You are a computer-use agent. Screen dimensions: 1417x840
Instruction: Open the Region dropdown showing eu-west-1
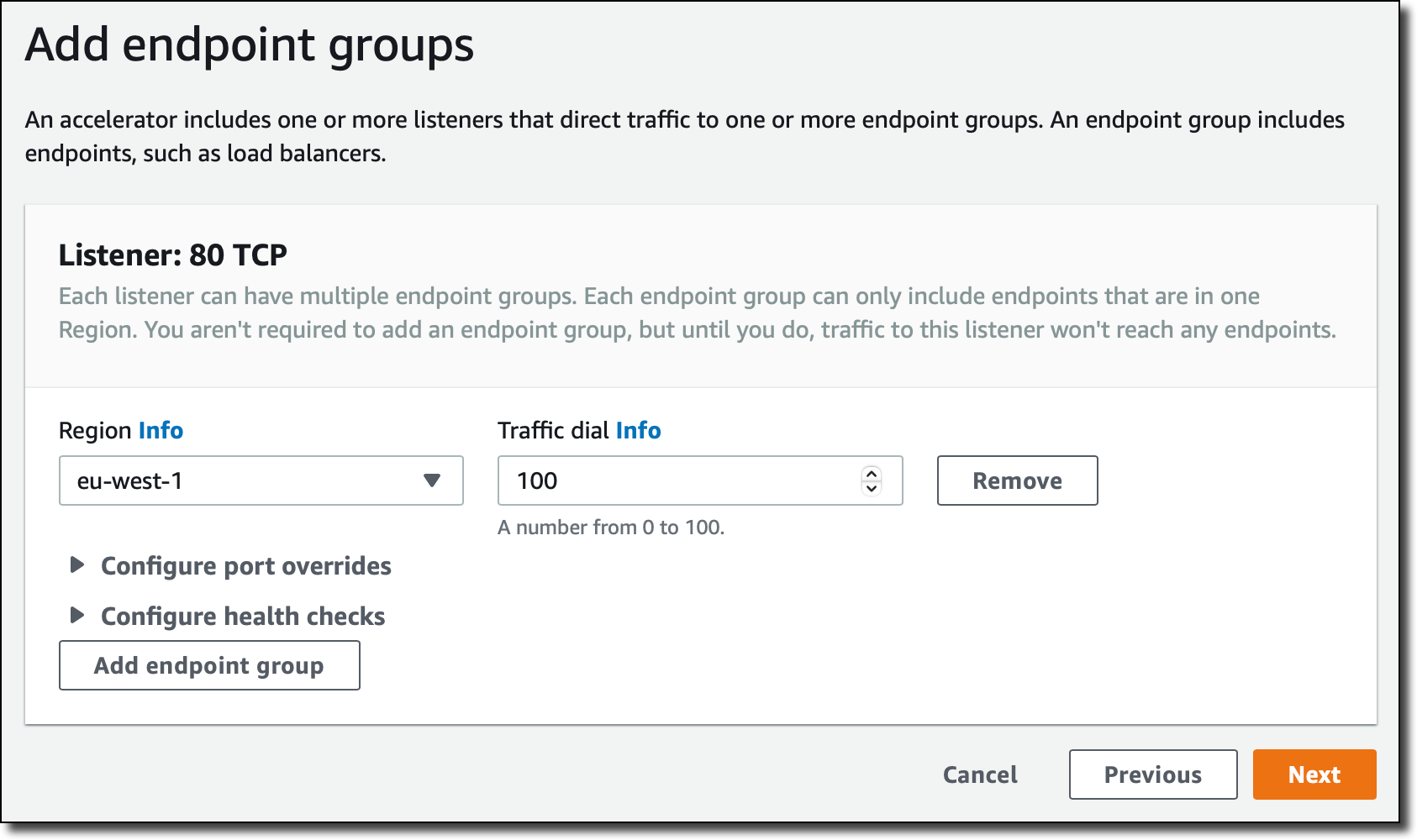point(261,480)
